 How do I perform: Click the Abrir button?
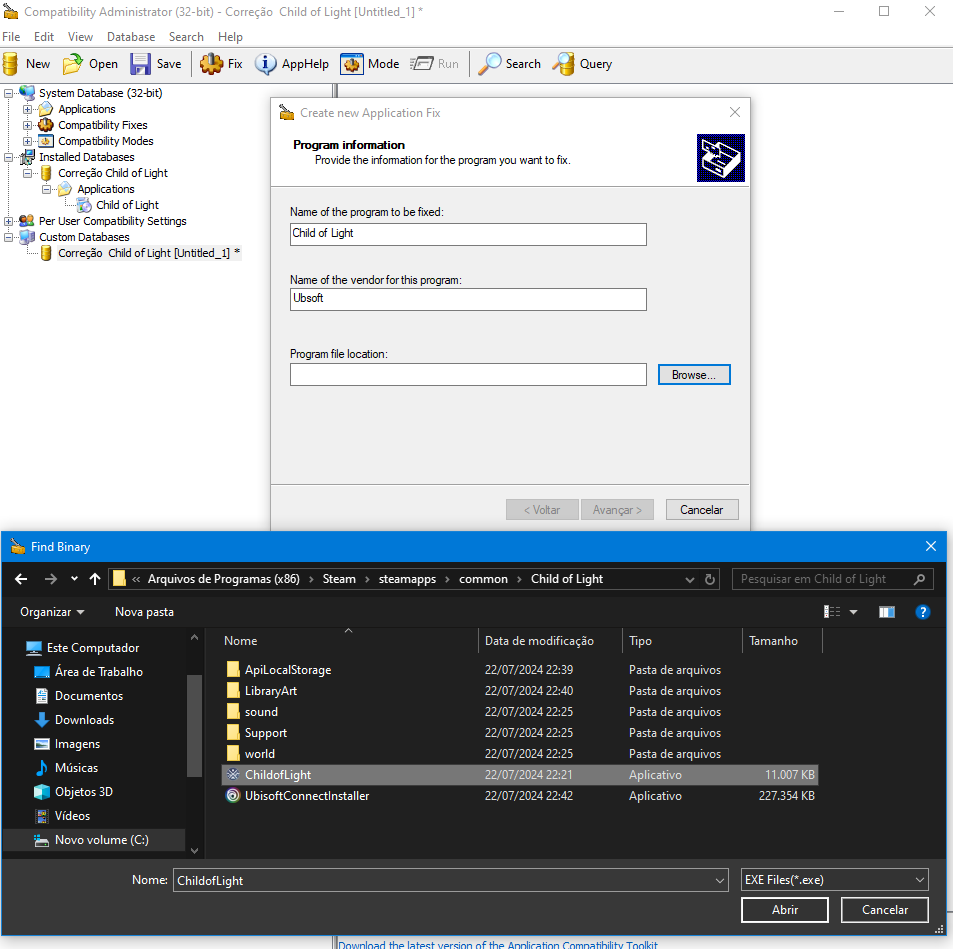click(x=785, y=909)
